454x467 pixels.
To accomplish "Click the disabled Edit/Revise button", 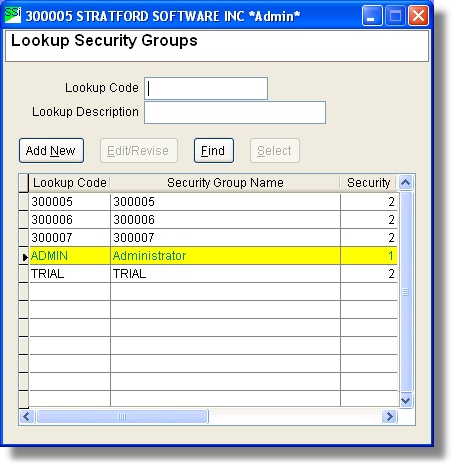I will 139,151.
